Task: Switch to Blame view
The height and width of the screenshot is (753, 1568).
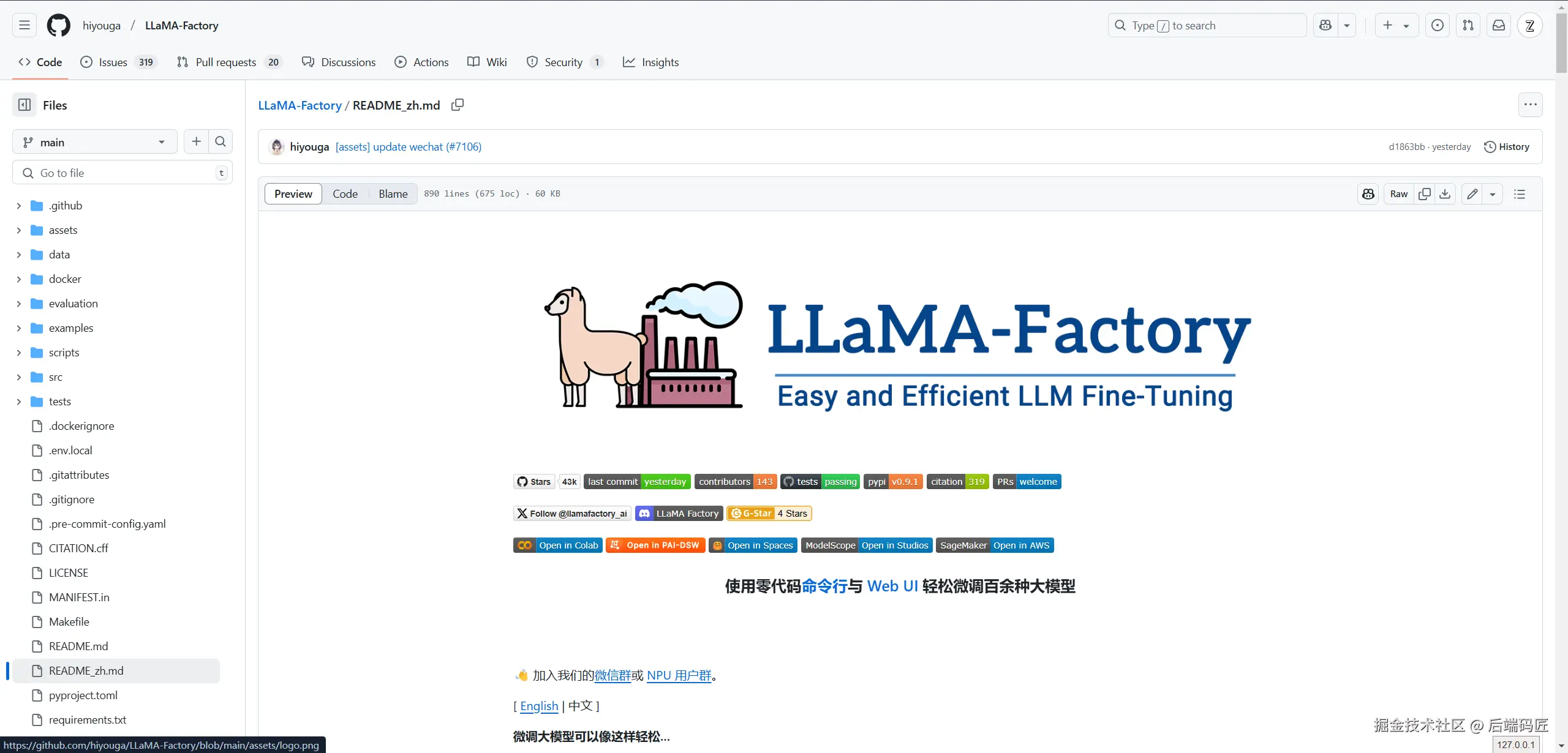Action: click(393, 194)
